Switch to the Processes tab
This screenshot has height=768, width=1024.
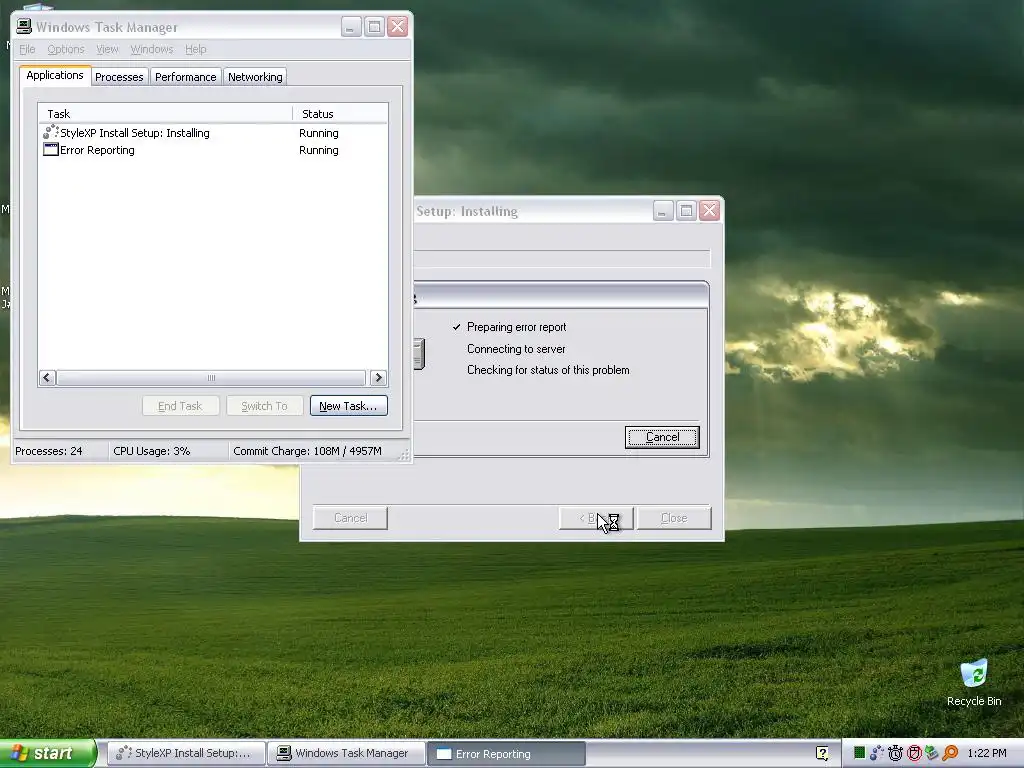(119, 76)
